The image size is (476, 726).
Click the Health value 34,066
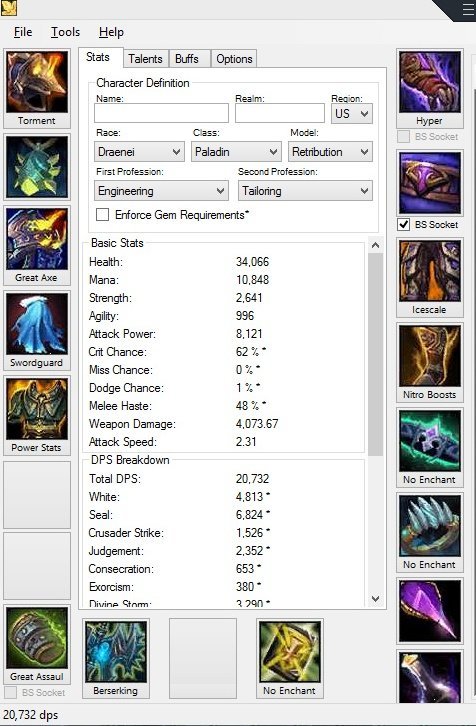pos(252,262)
